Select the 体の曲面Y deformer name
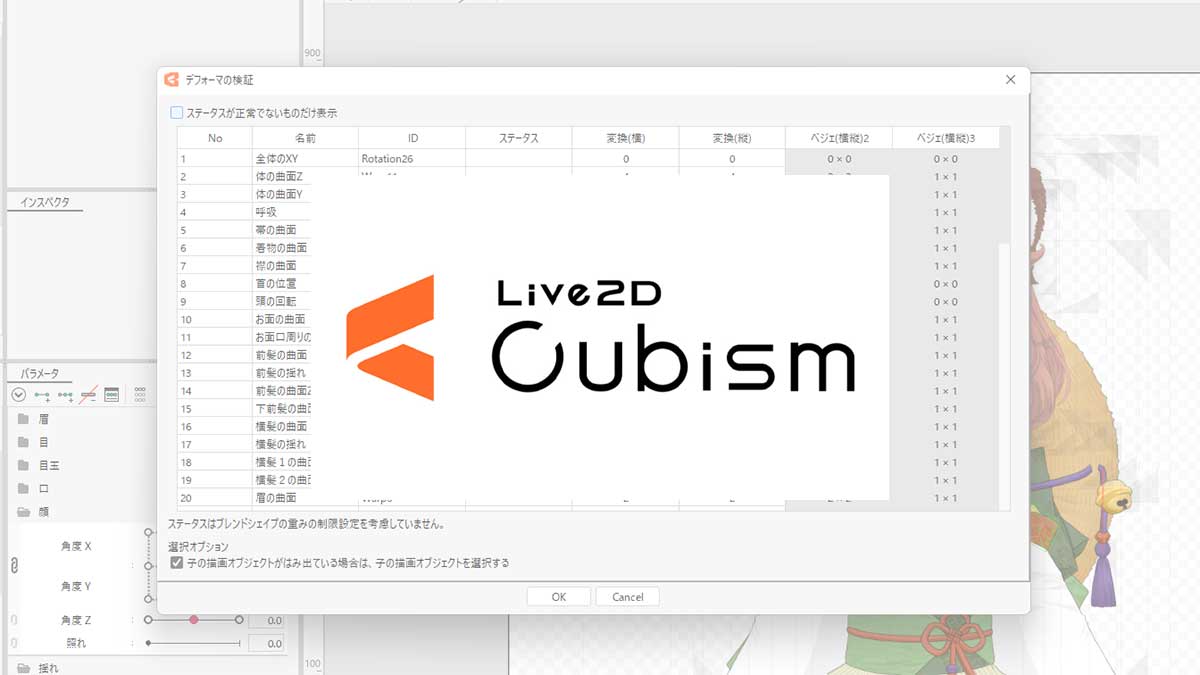Image resolution: width=1200 pixels, height=675 pixels. point(279,194)
